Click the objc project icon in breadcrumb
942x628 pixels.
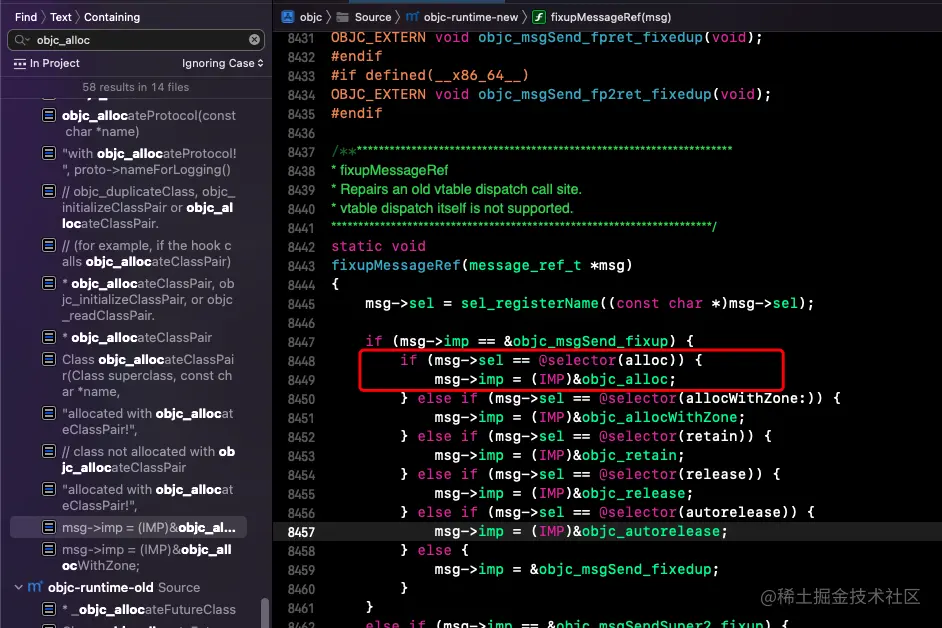[288, 17]
